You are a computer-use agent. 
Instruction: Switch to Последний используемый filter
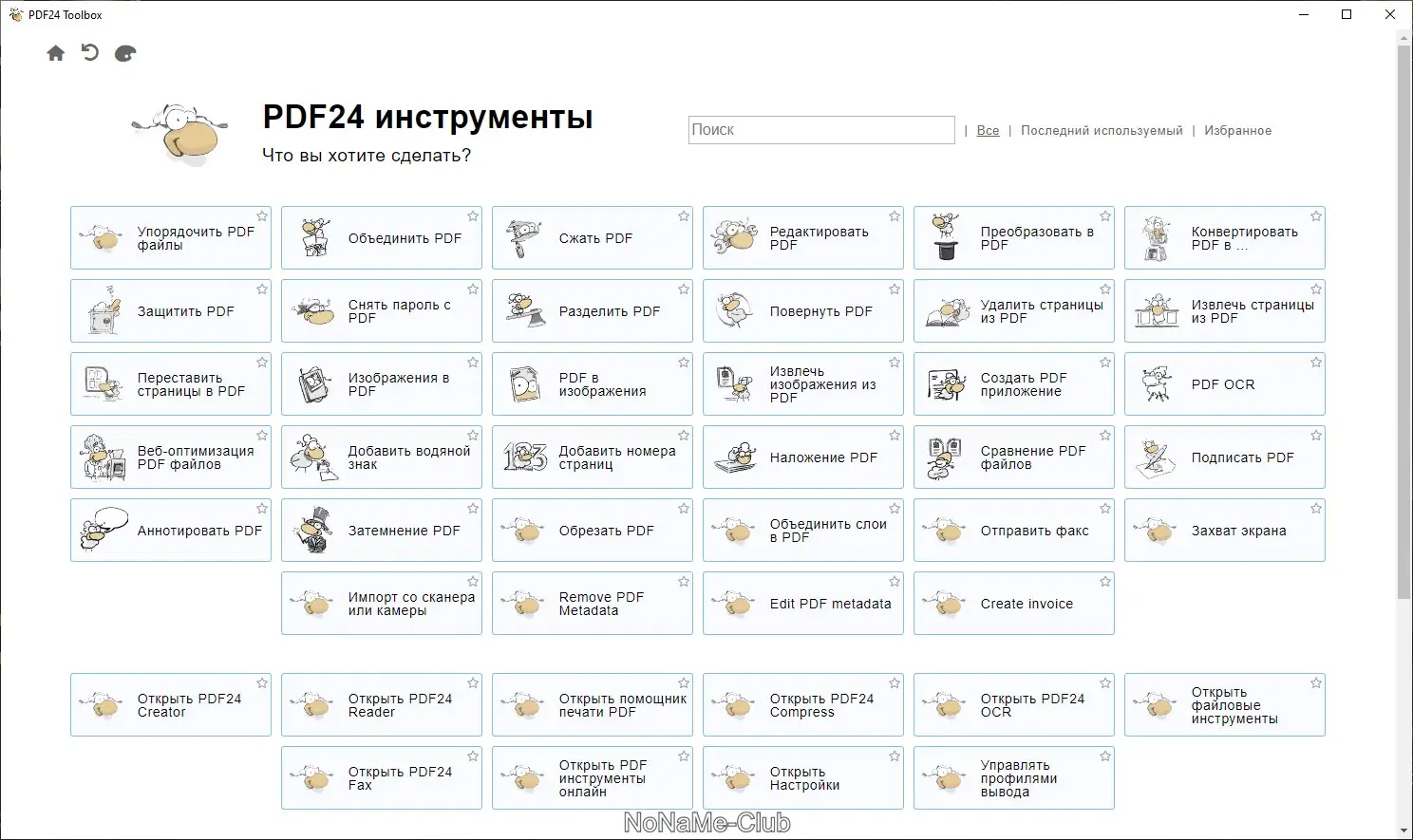pyautogui.click(x=1102, y=131)
